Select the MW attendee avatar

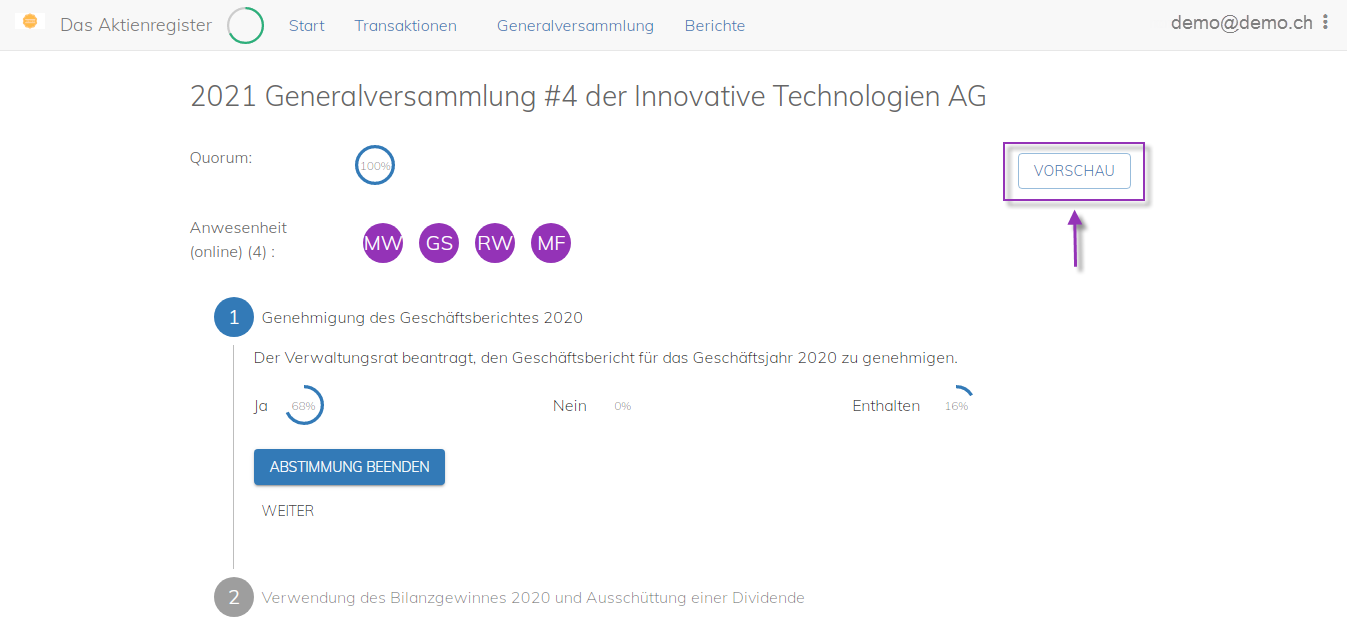[383, 243]
